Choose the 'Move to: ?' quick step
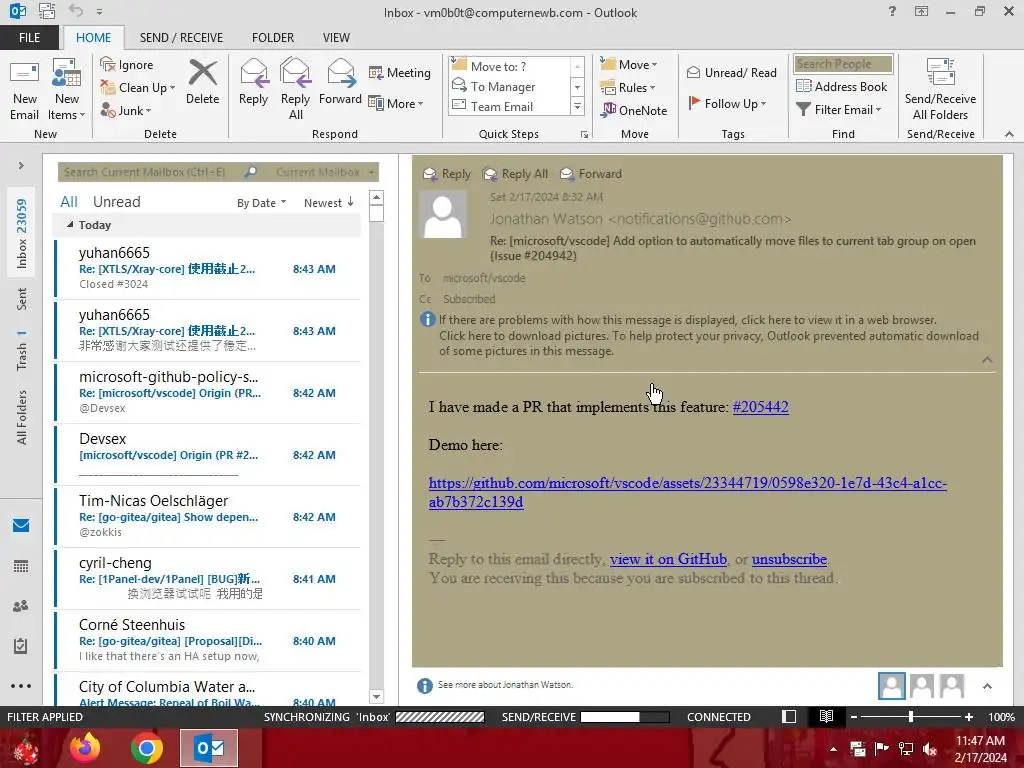Viewport: 1024px width, 768px height. (x=509, y=67)
